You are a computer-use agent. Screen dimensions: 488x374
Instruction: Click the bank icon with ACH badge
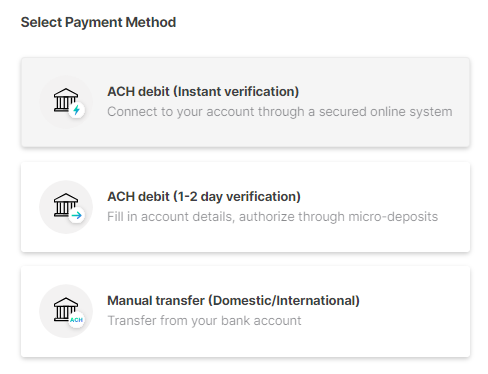point(66,309)
